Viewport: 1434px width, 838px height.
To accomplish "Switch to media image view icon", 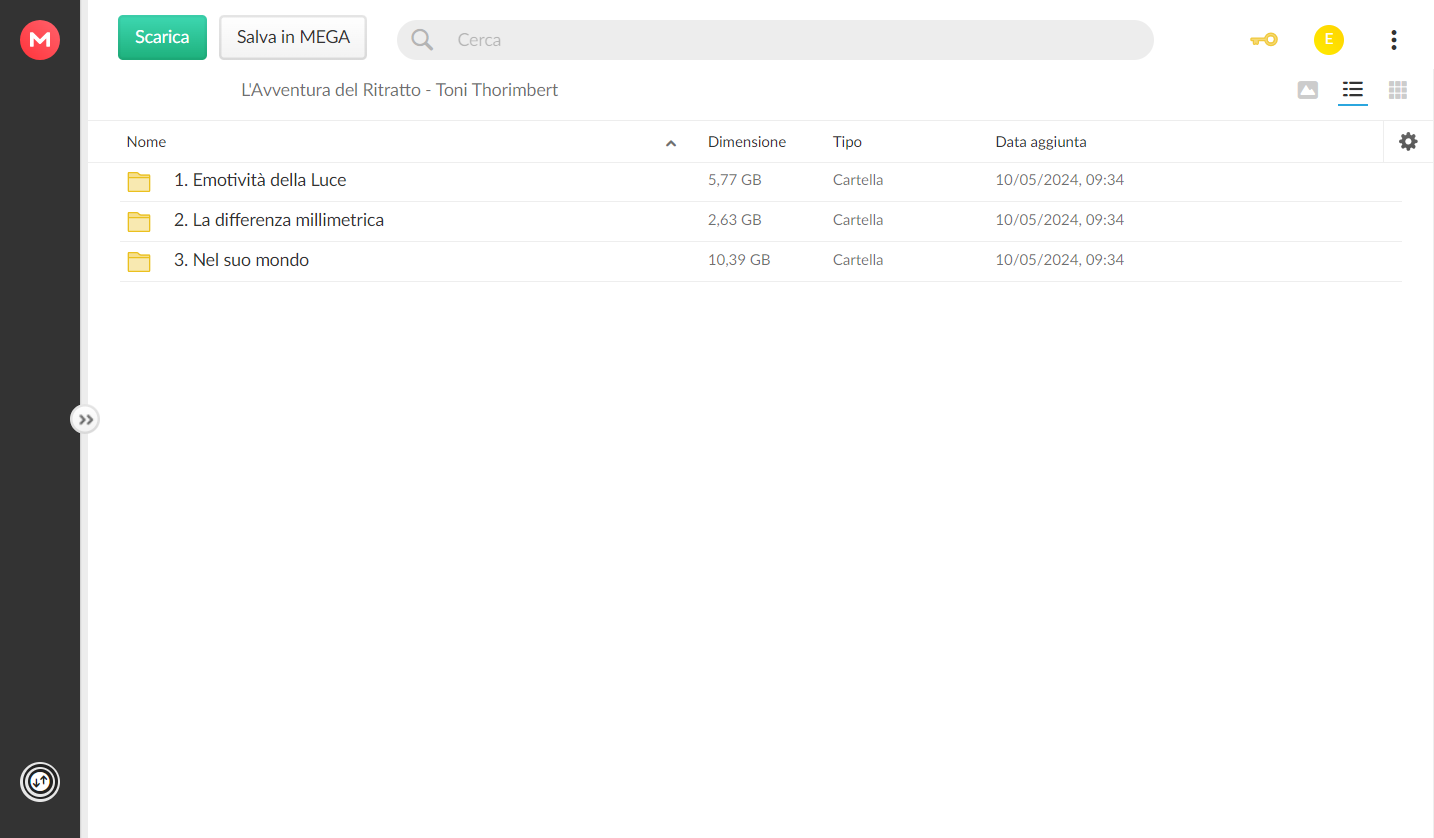I will 1307,90.
